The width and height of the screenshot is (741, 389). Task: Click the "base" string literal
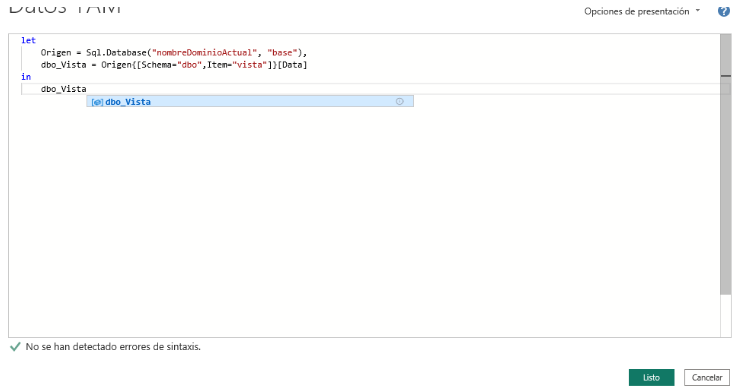(282, 52)
